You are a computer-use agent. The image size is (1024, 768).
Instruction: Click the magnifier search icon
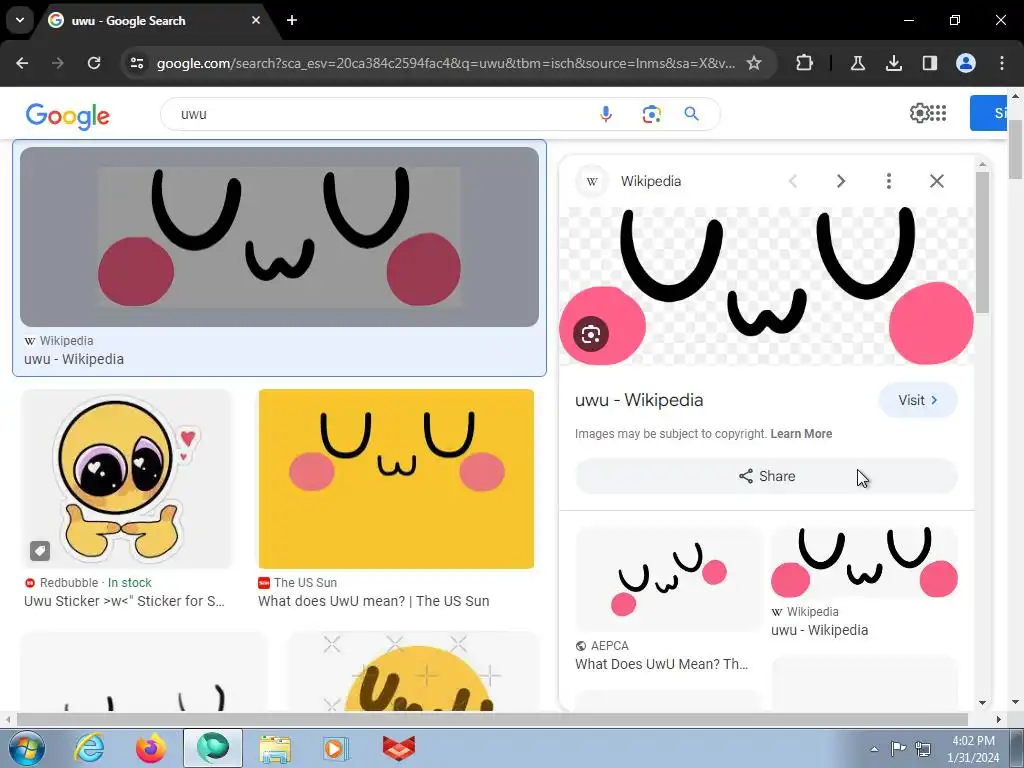692,114
